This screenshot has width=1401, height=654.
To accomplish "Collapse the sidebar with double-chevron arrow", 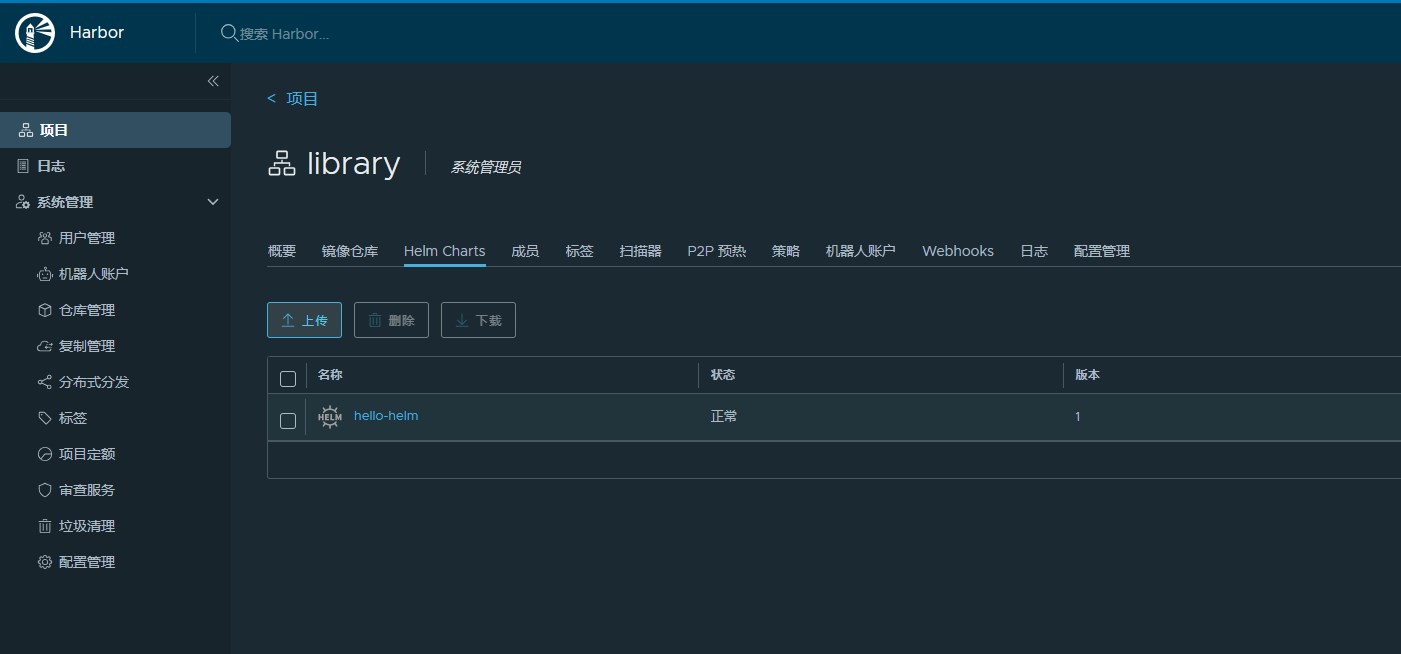I will click(213, 81).
